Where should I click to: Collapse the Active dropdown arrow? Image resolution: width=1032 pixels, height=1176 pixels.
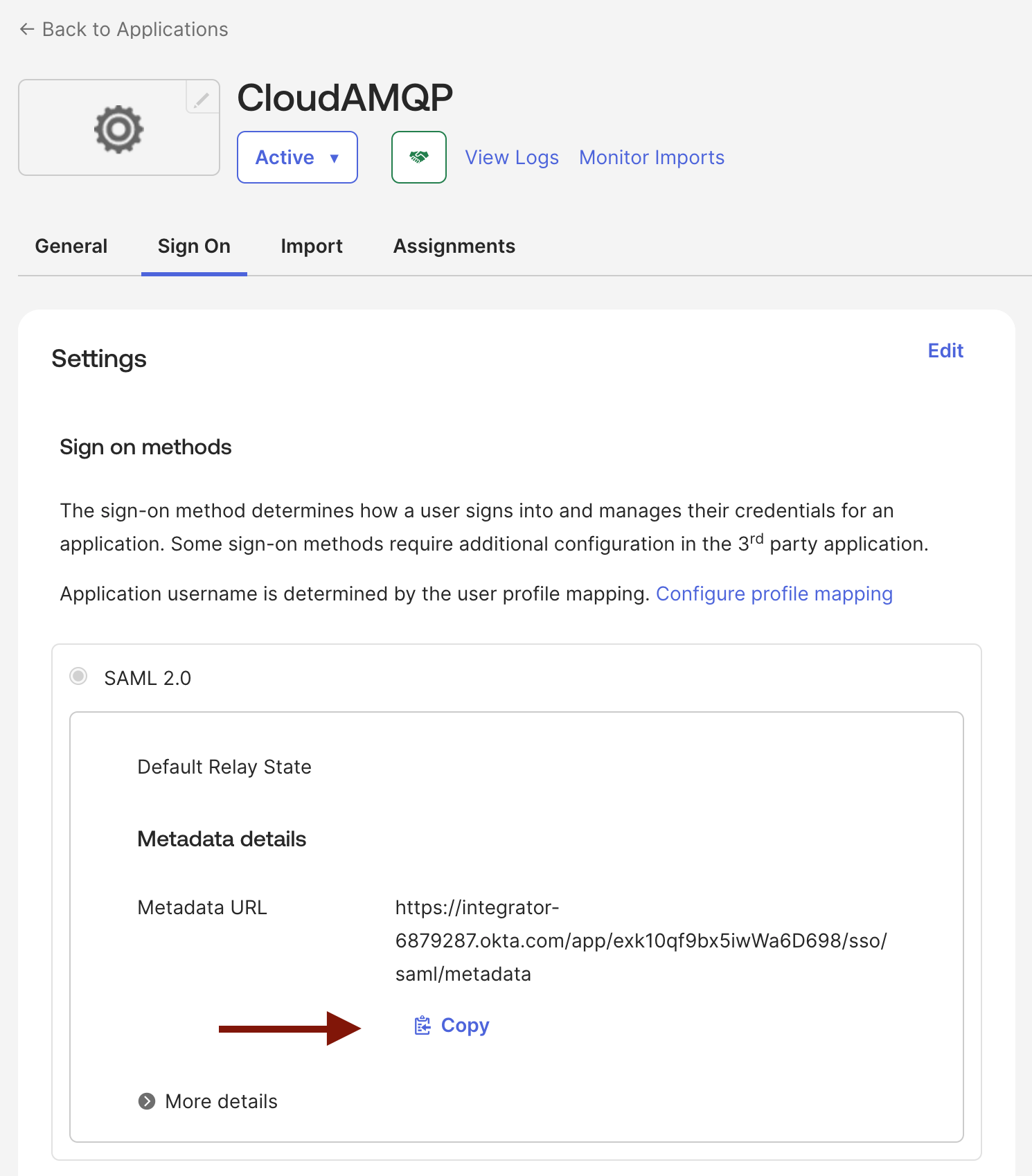coord(335,158)
